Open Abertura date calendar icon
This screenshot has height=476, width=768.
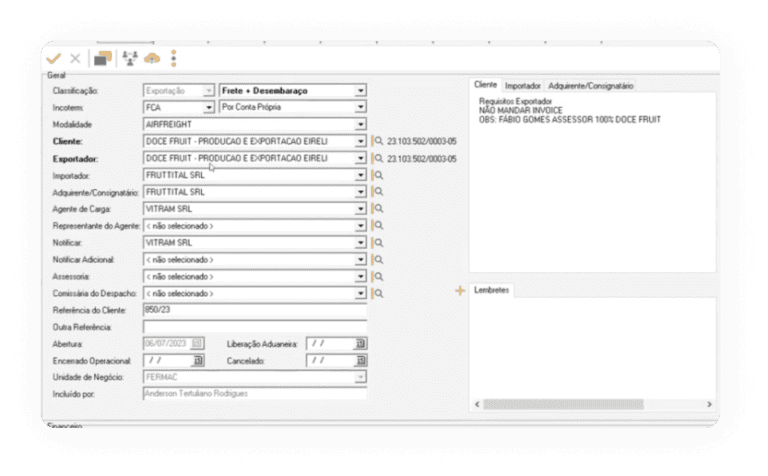(197, 343)
